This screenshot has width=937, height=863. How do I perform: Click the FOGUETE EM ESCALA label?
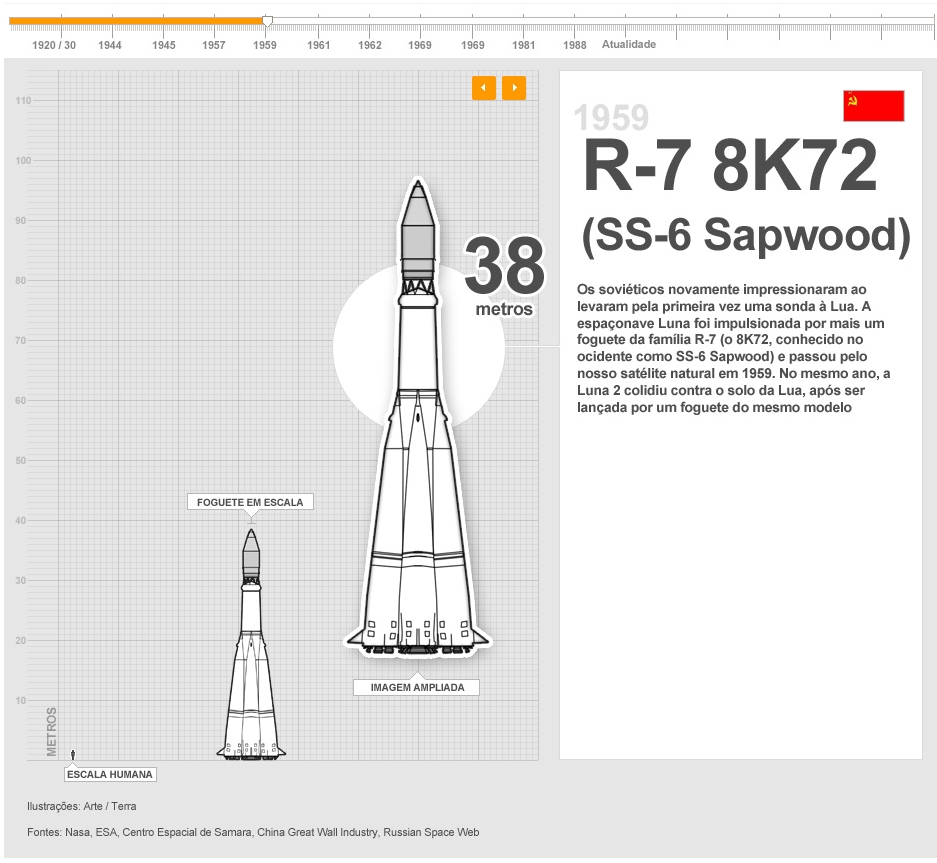tap(250, 502)
